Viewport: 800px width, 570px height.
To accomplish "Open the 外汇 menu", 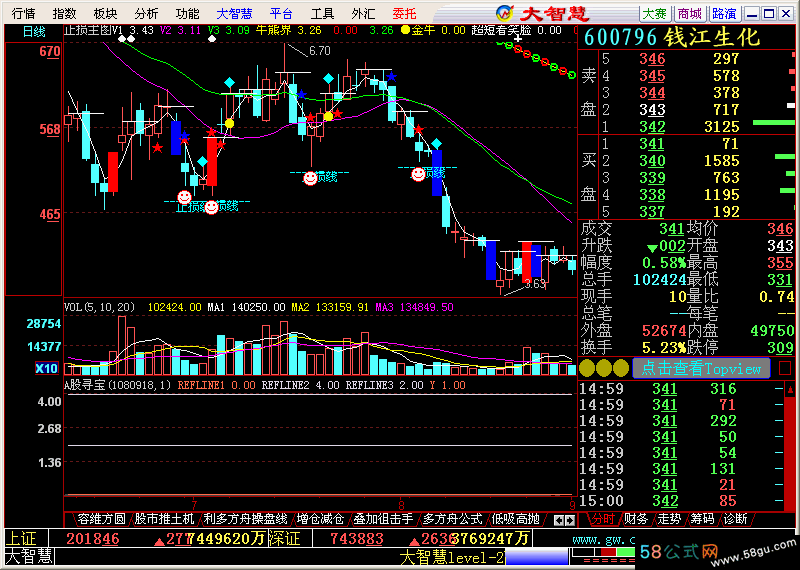I will [363, 13].
